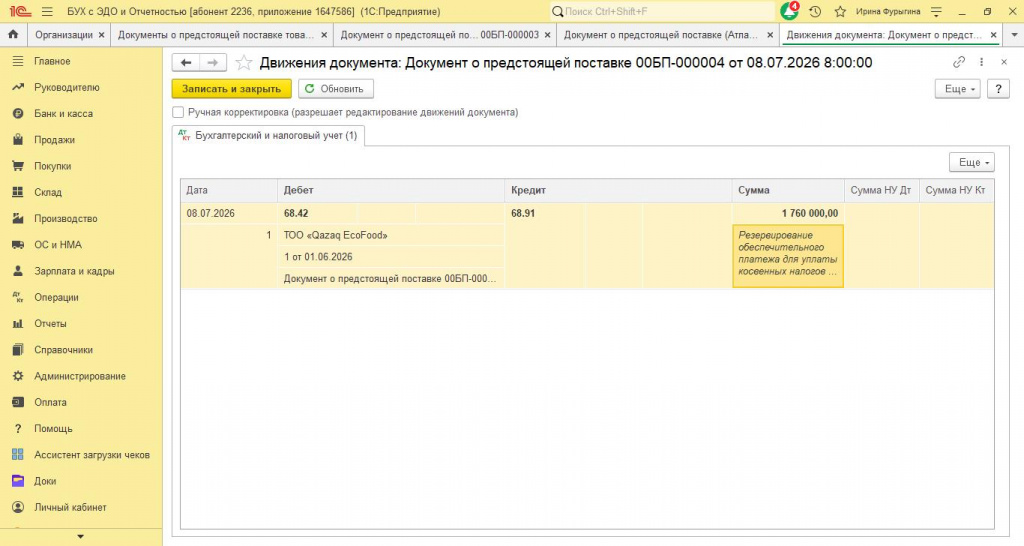
Task: Select the amount cell 1 760 000,00
Action: (x=788, y=213)
